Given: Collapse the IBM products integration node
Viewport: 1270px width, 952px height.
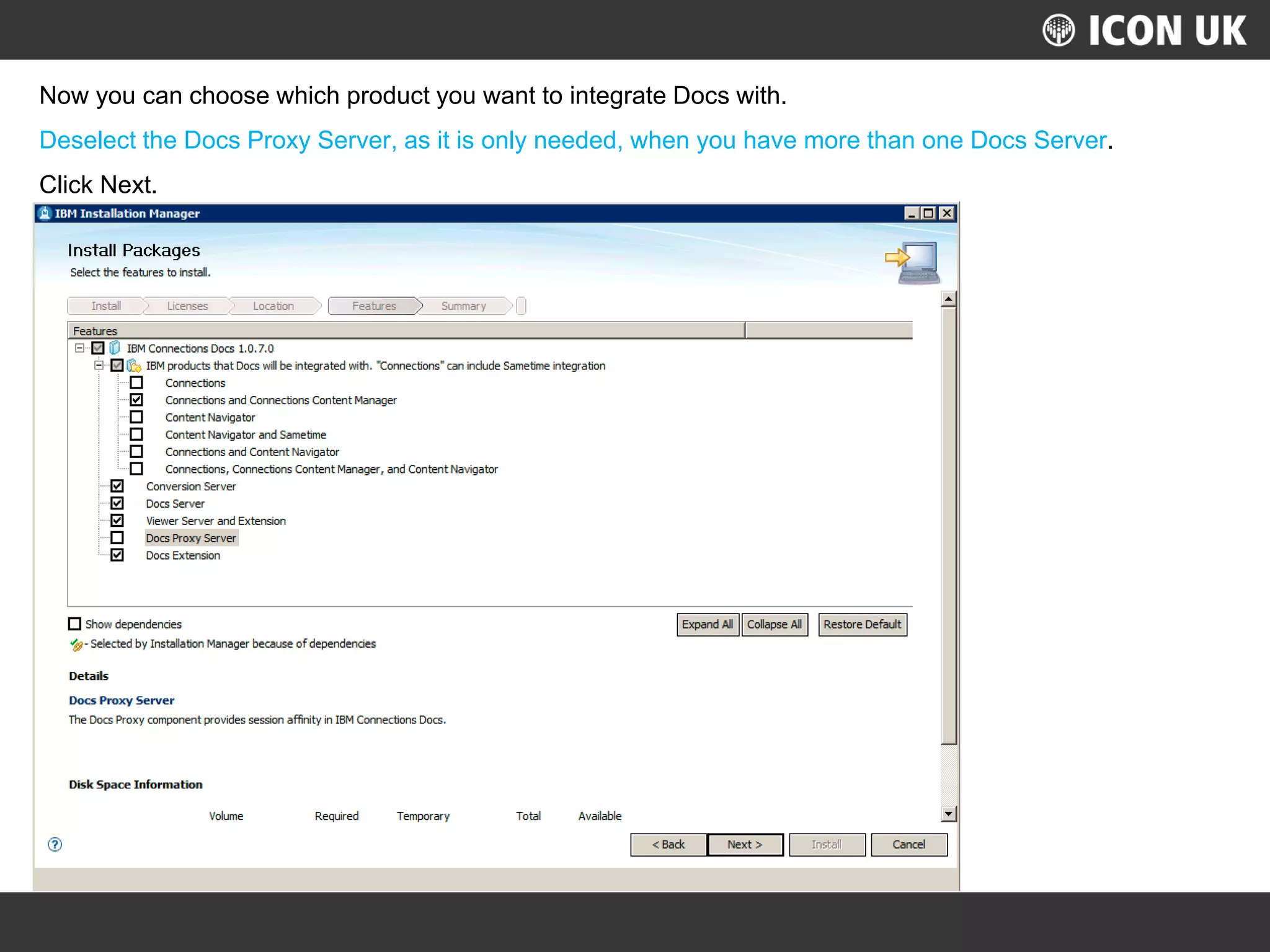Looking at the screenshot, I should point(99,365).
